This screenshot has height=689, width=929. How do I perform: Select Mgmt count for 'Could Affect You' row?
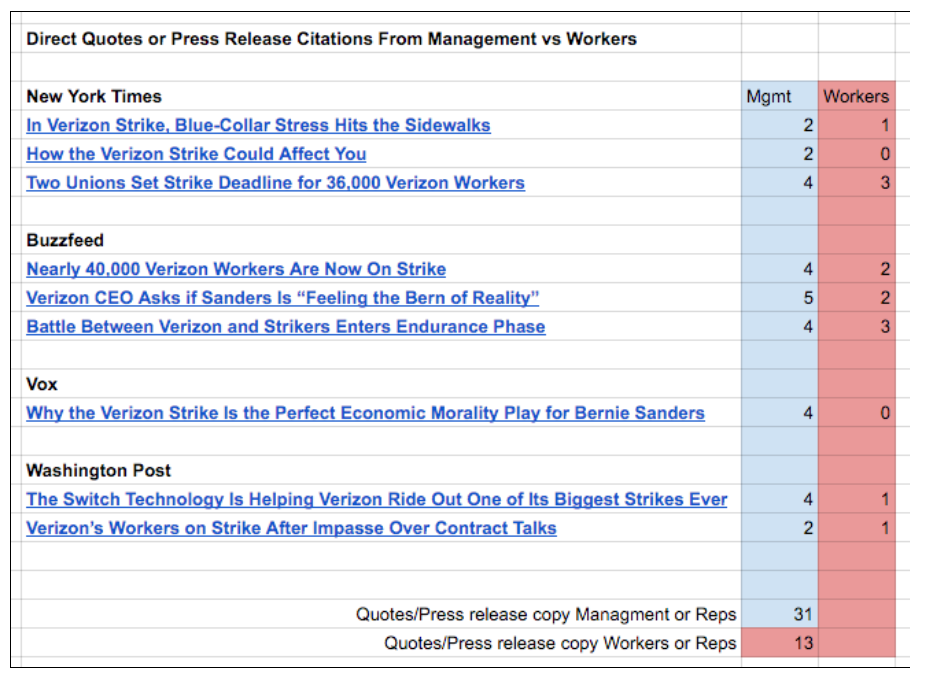coord(780,154)
